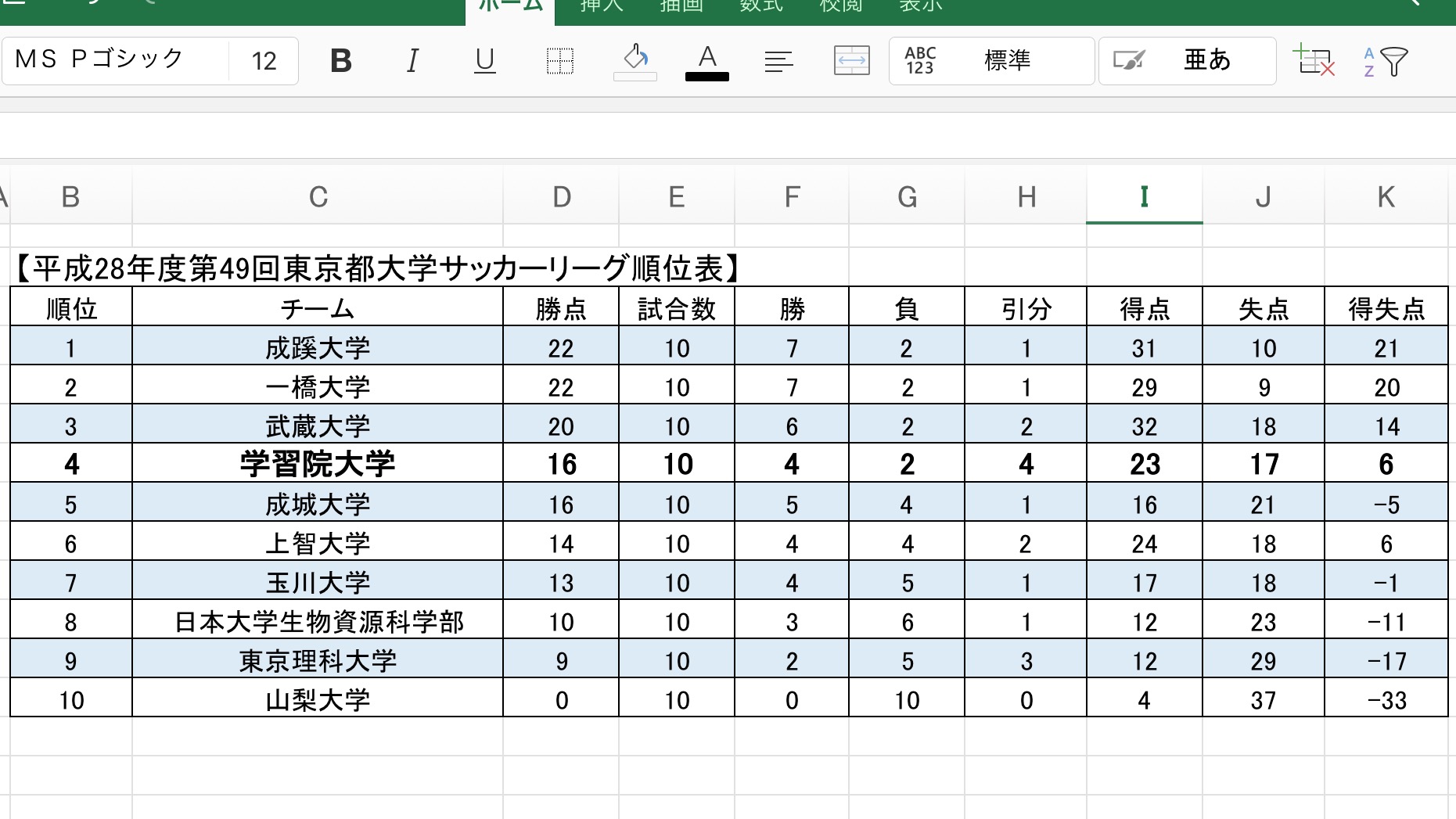The height and width of the screenshot is (819, 1456).
Task: Toggle bold formatting
Action: (x=341, y=61)
